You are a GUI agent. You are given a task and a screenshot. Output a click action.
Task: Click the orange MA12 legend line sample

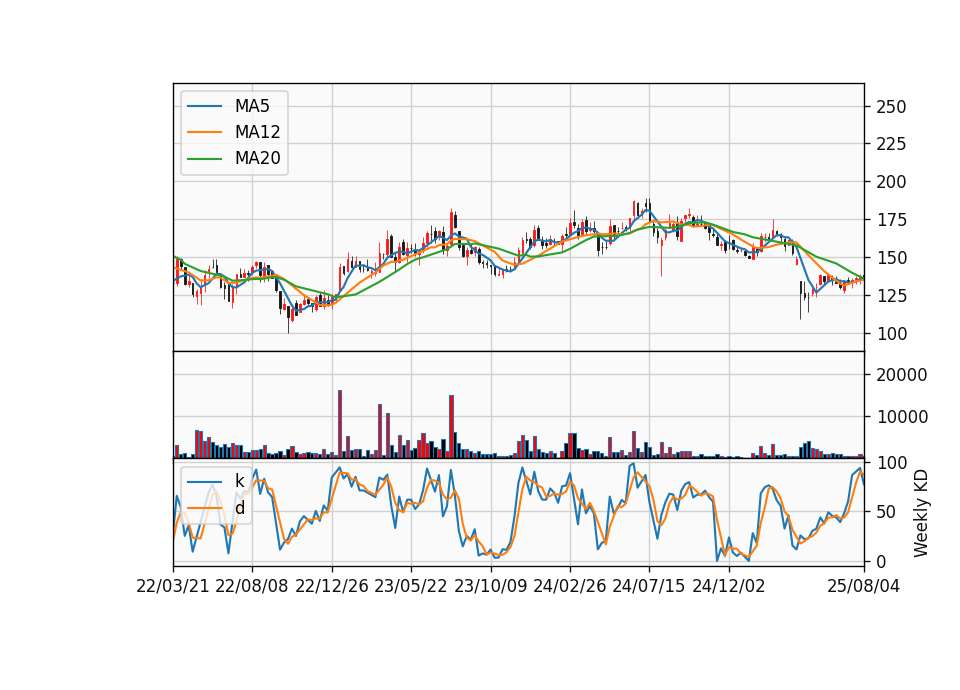[204, 132]
